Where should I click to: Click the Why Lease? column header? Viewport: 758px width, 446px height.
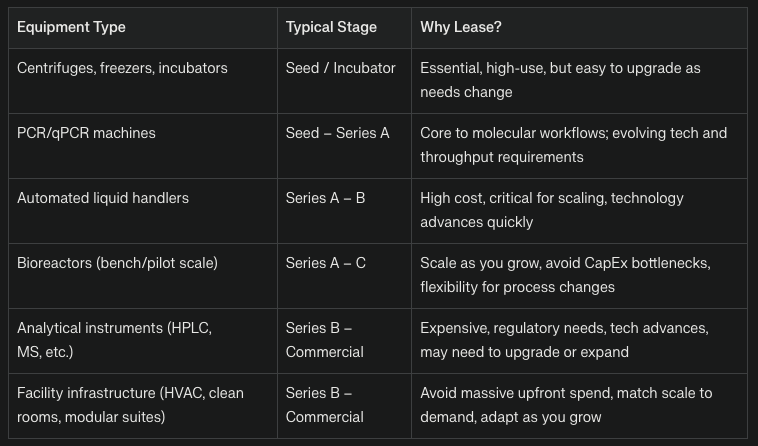click(579, 28)
